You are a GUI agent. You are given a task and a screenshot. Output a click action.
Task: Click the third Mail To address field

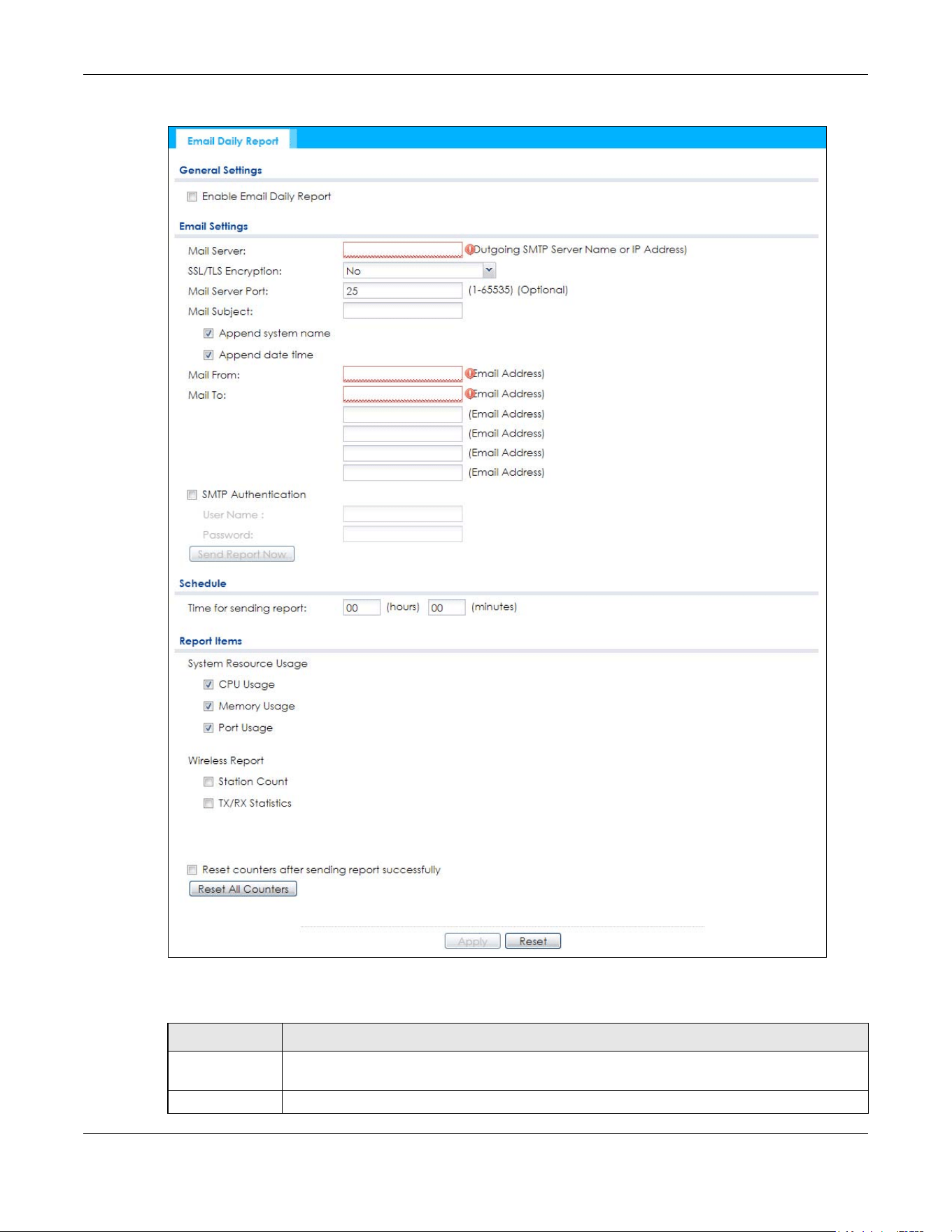click(x=402, y=434)
